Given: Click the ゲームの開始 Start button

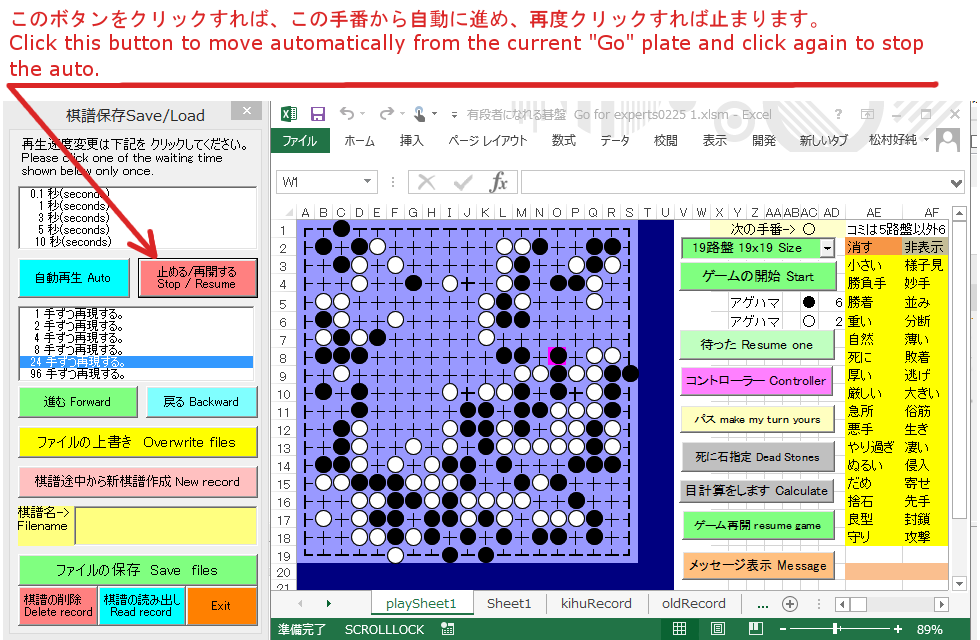Looking at the screenshot, I should [758, 276].
